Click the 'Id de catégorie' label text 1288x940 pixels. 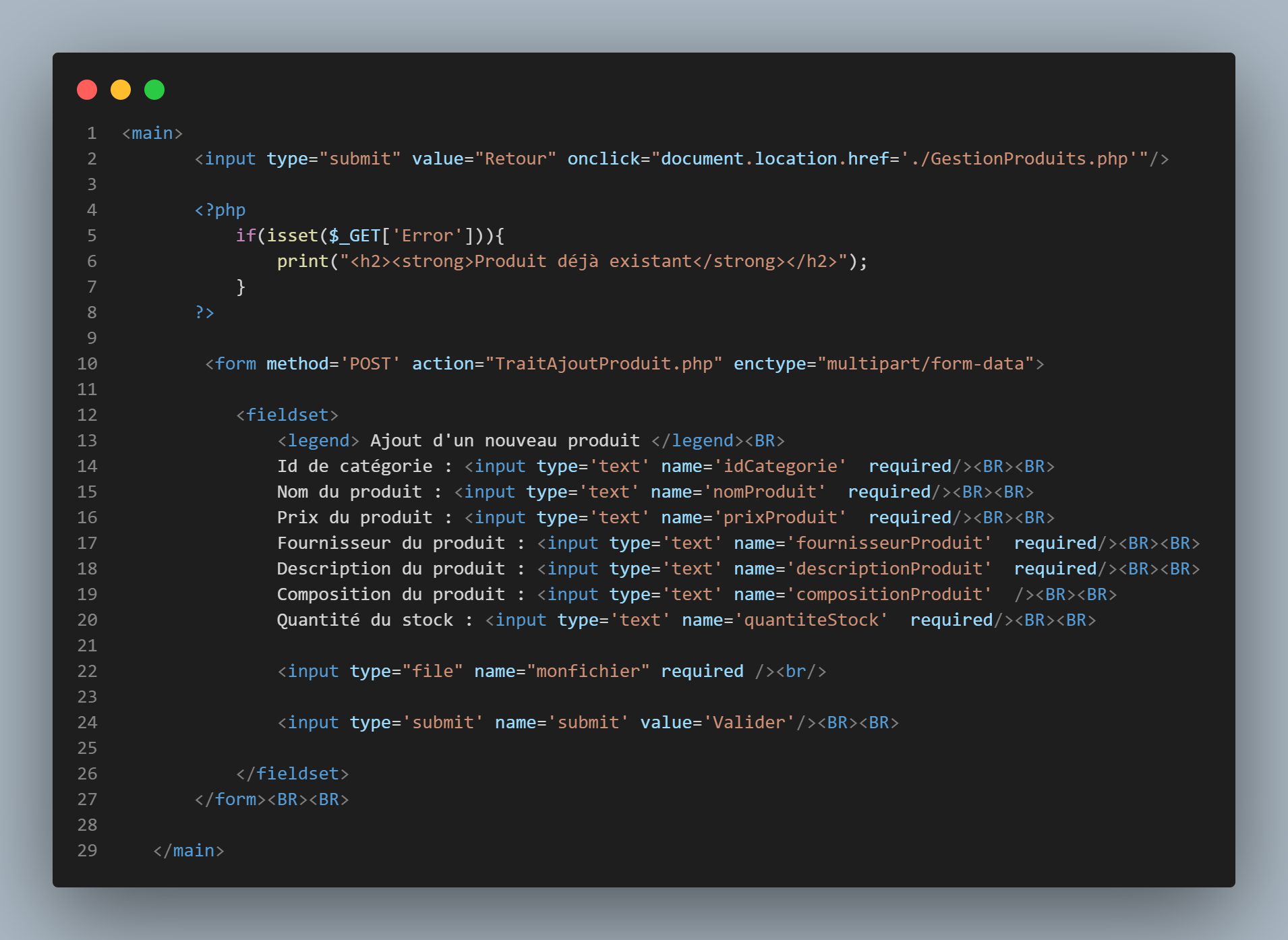coord(355,467)
